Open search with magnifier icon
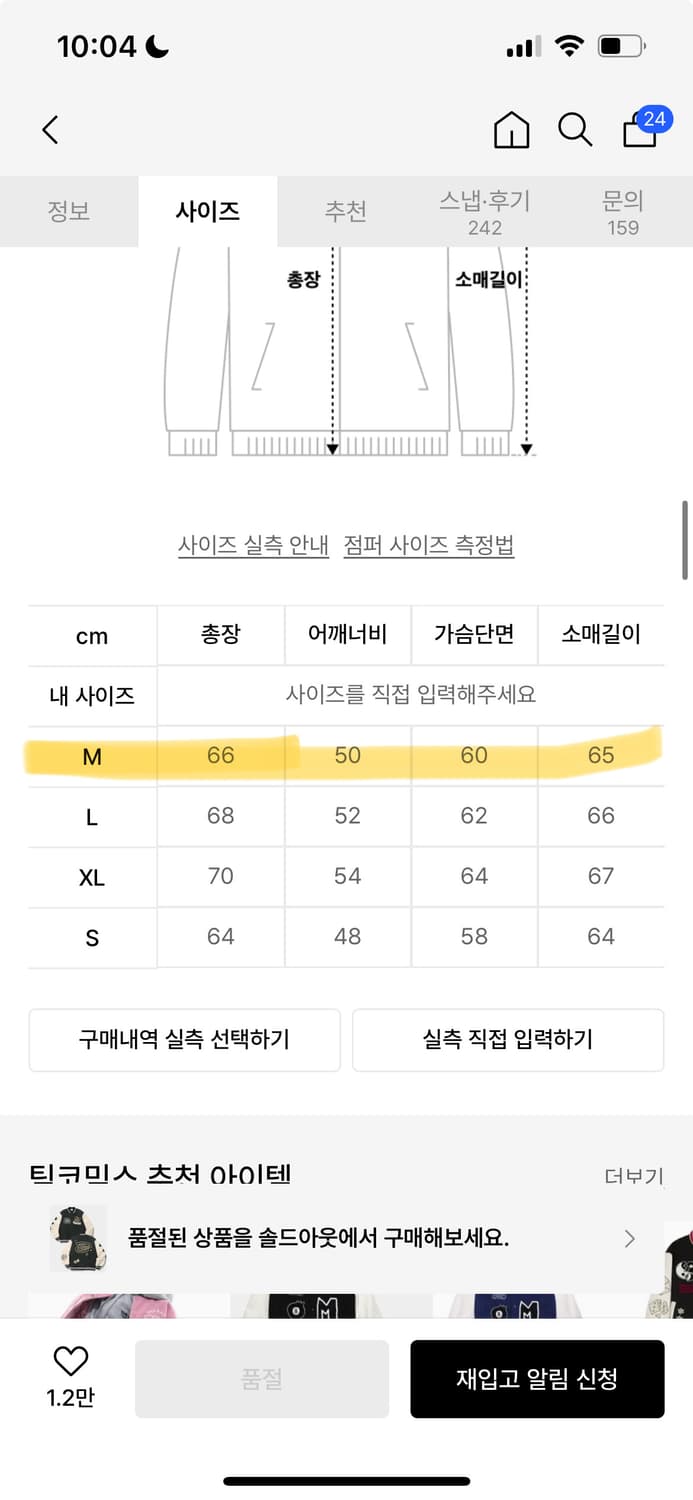The image size is (693, 1500). tap(575, 130)
